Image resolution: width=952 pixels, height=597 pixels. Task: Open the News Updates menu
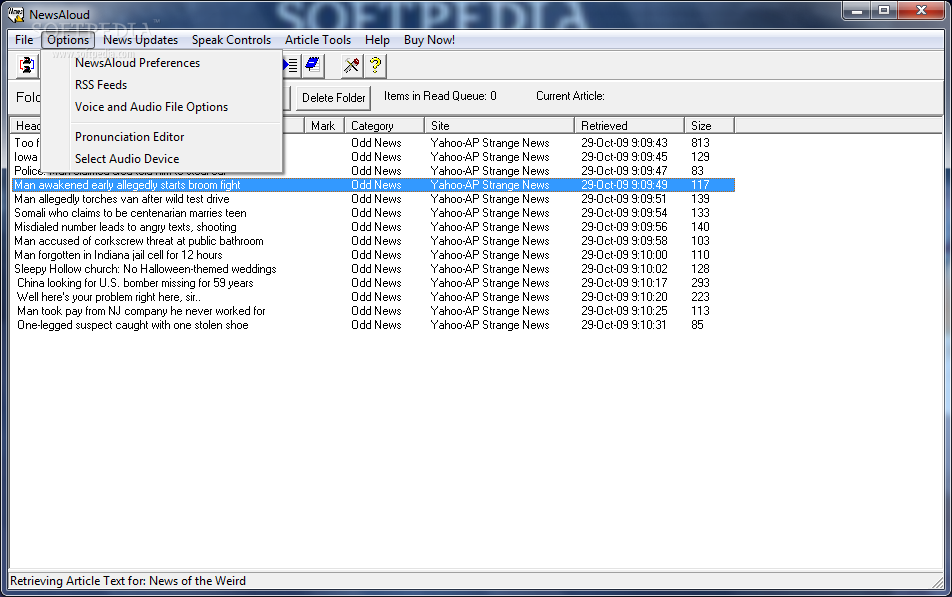click(140, 40)
